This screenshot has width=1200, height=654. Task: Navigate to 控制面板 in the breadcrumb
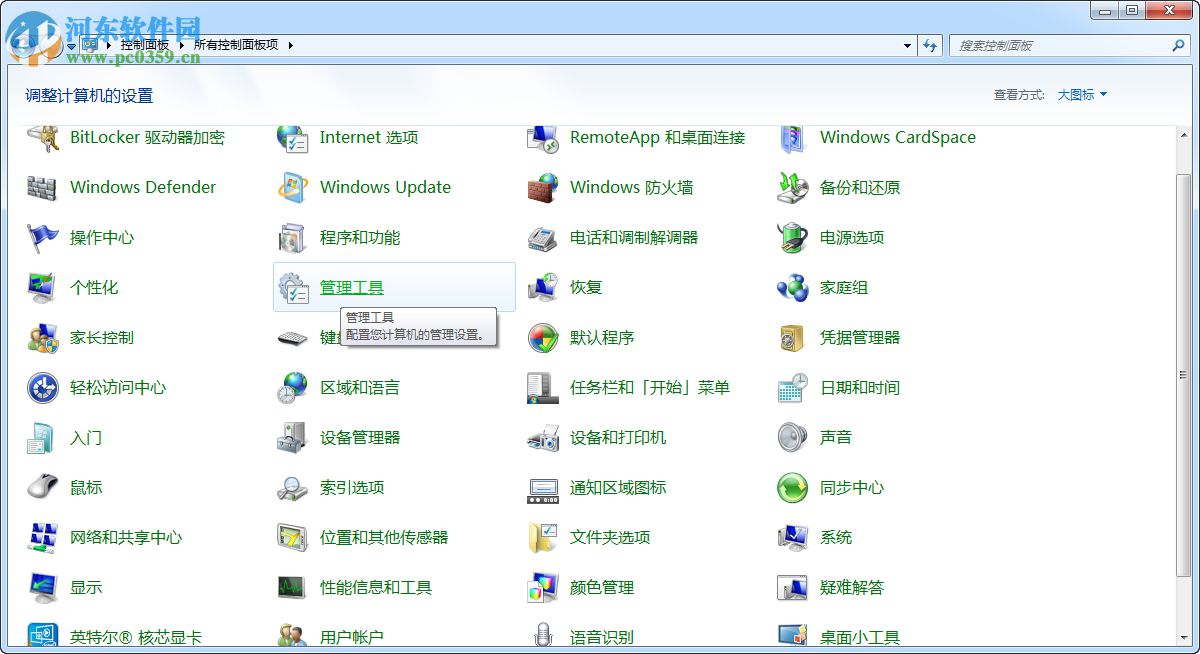pyautogui.click(x=147, y=45)
